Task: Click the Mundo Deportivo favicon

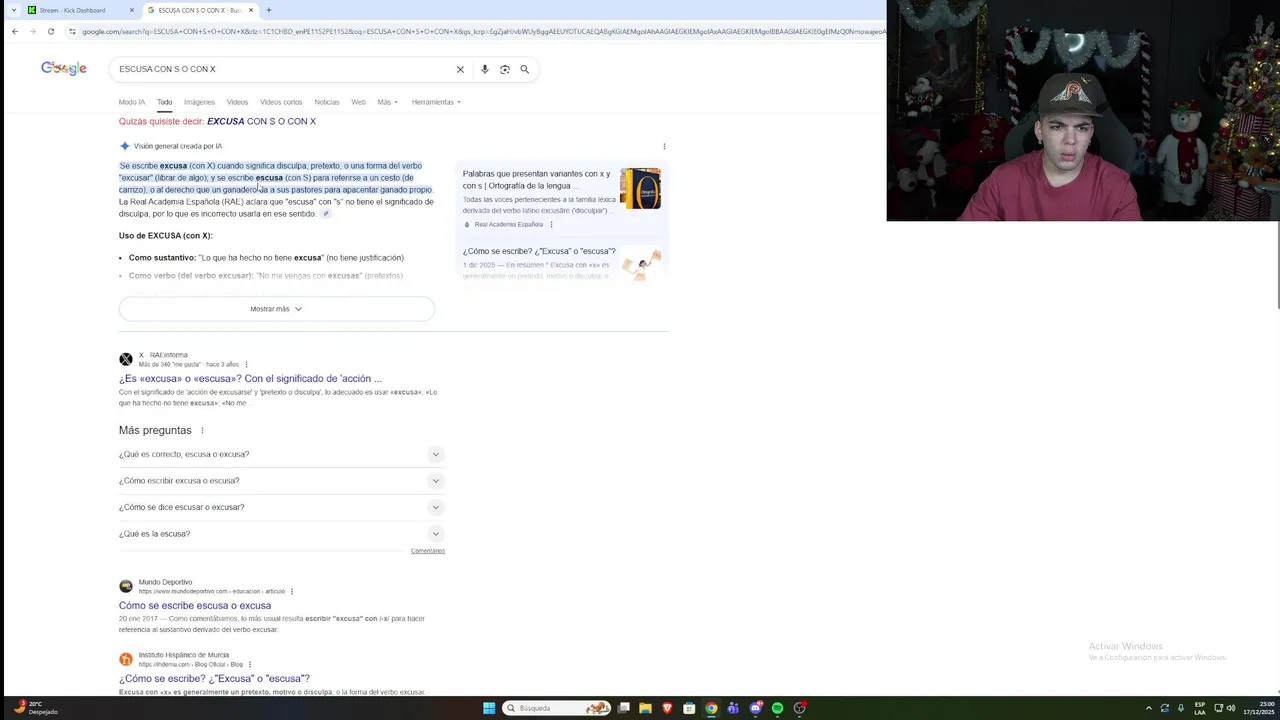Action: pyautogui.click(x=125, y=586)
